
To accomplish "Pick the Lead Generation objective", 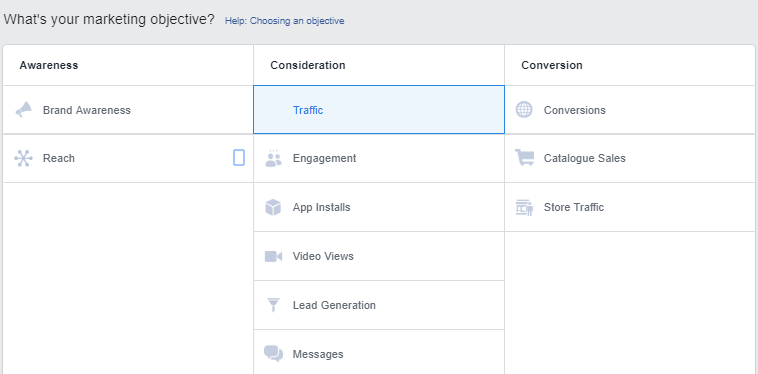I will [x=379, y=305].
